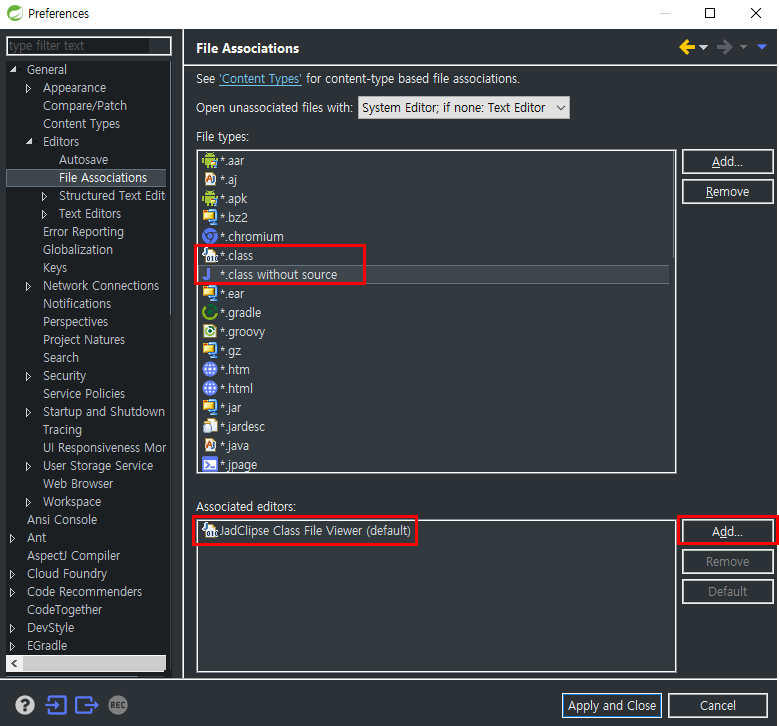Click the type filter text field

pyautogui.click(x=89, y=46)
